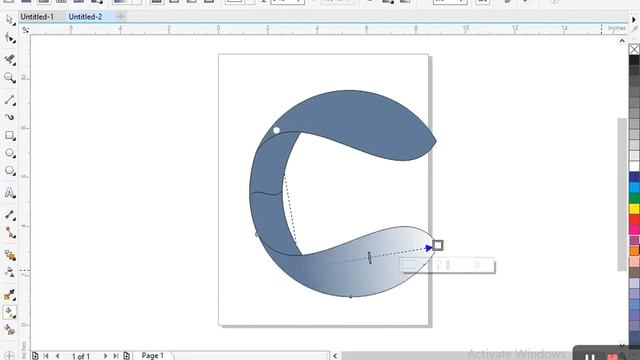Click the no-color X swatch
The image size is (640, 360).
point(634,49)
